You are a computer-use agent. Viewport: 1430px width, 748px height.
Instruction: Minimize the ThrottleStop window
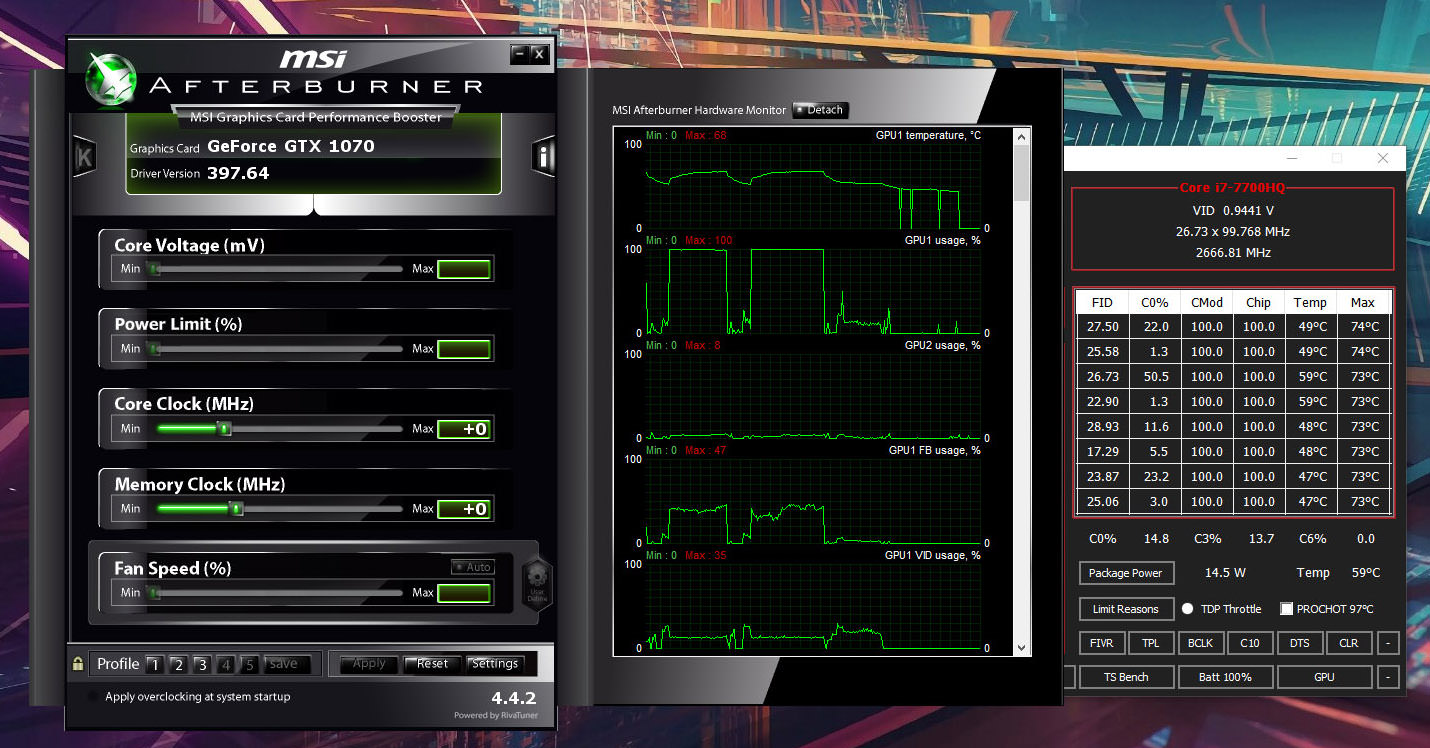coord(1291,159)
